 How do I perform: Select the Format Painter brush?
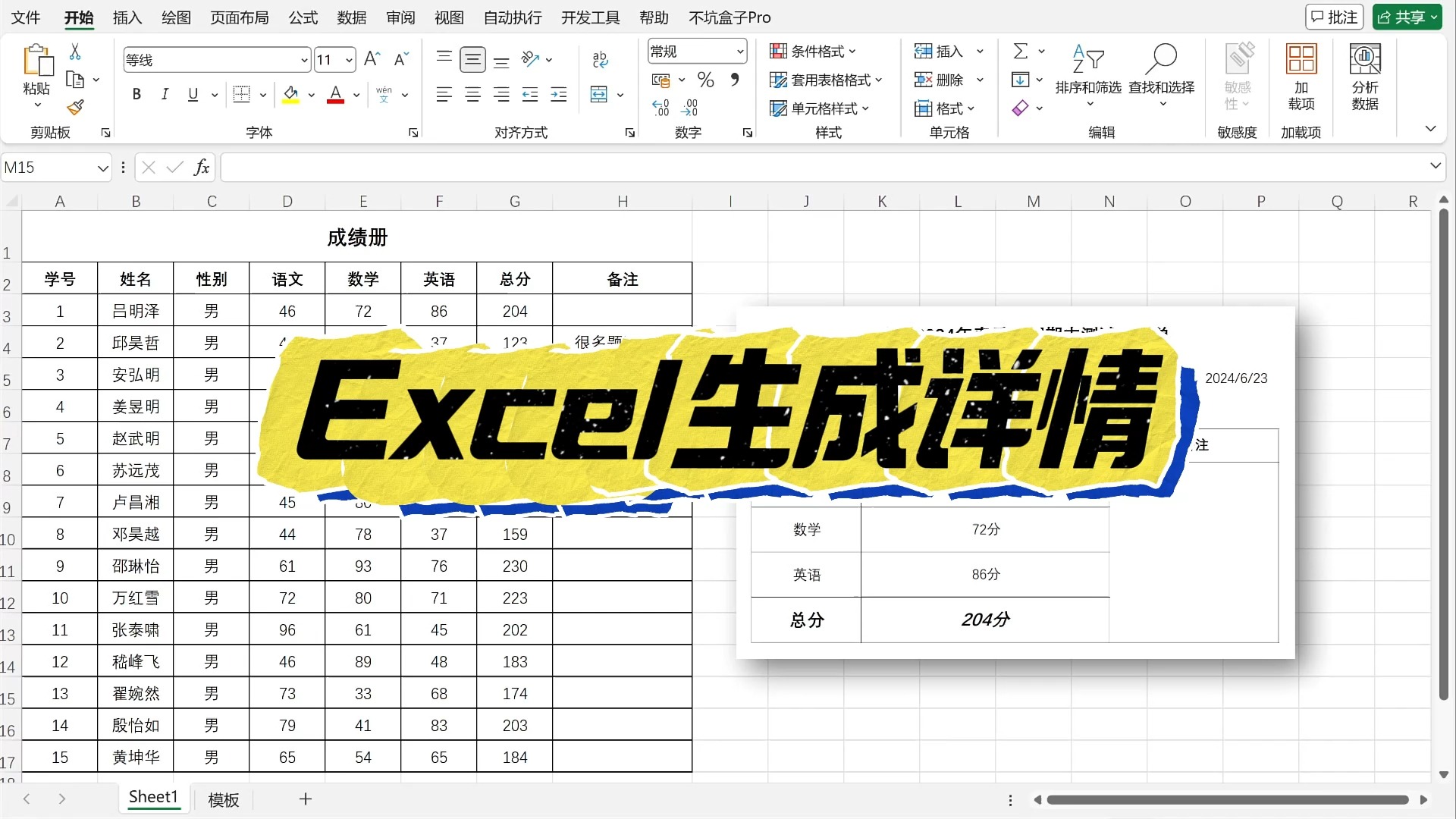(x=75, y=107)
